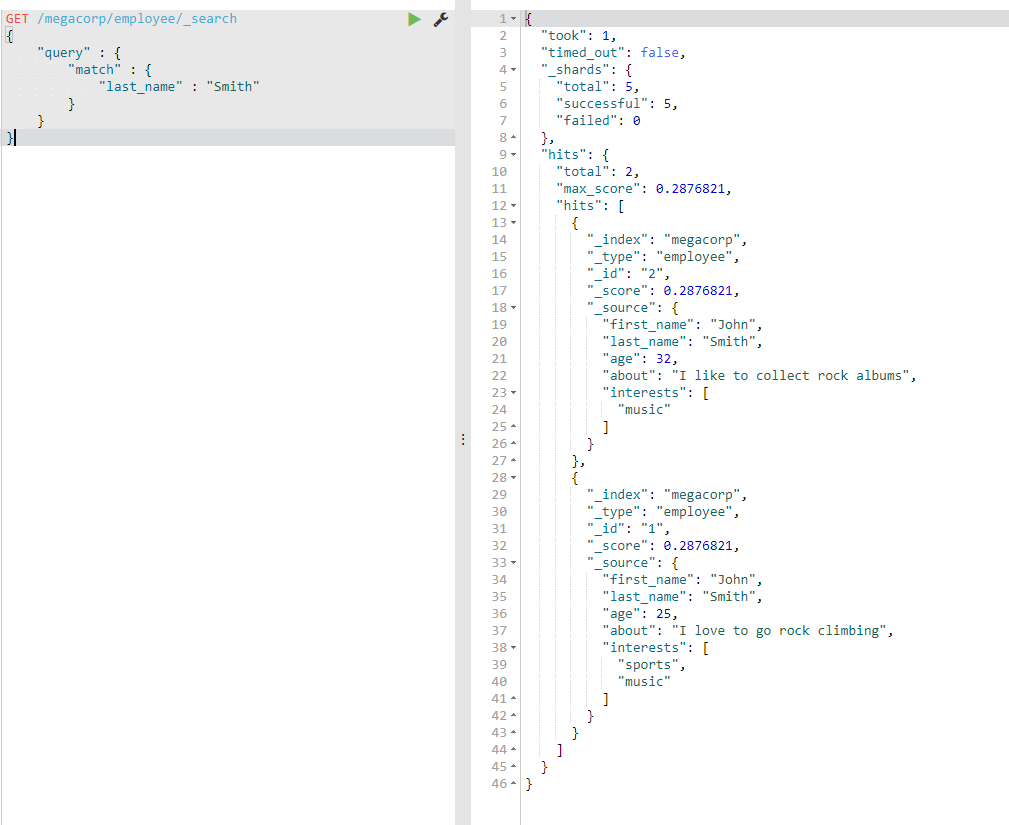Click the "timed_out" false value
The width and height of the screenshot is (1009, 825).
pyautogui.click(x=660, y=53)
